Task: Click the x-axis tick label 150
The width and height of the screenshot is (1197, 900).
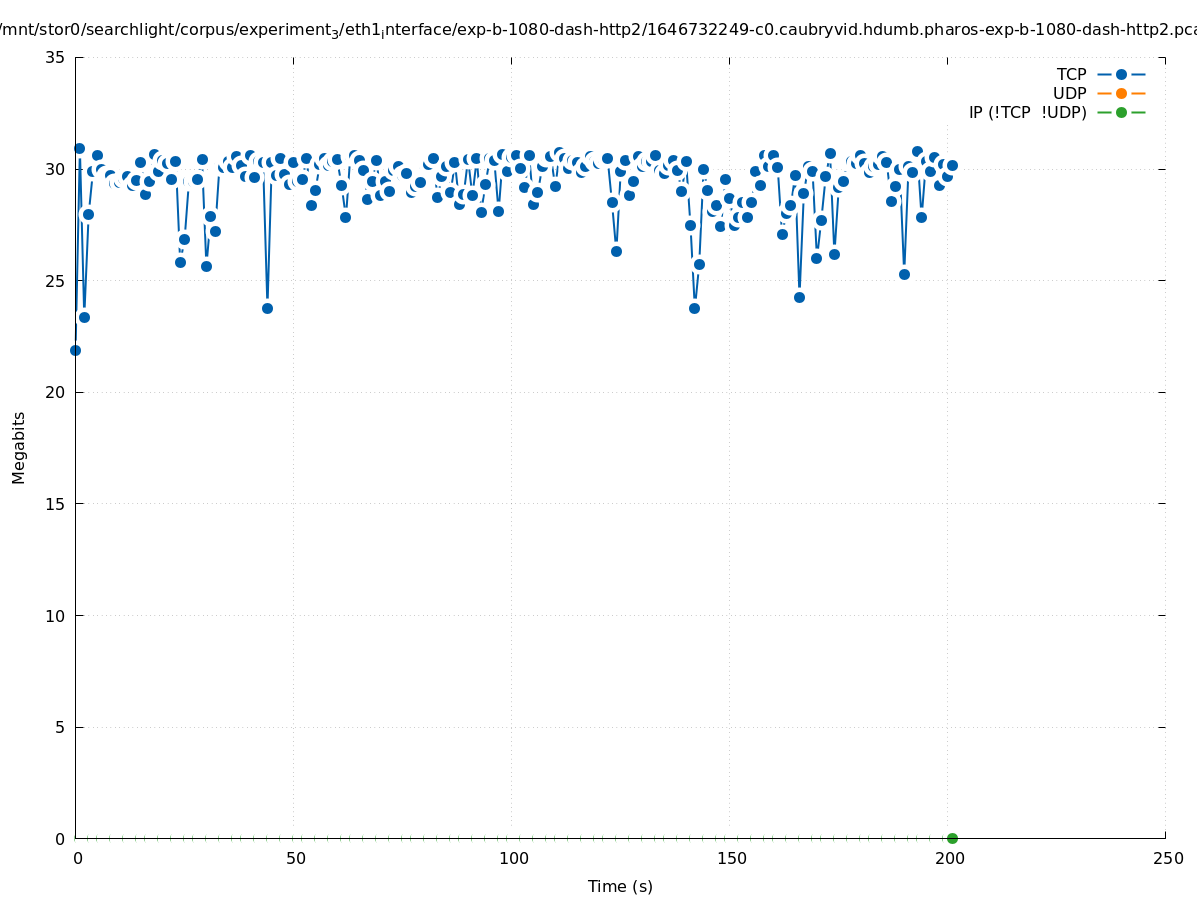Action: tap(731, 858)
